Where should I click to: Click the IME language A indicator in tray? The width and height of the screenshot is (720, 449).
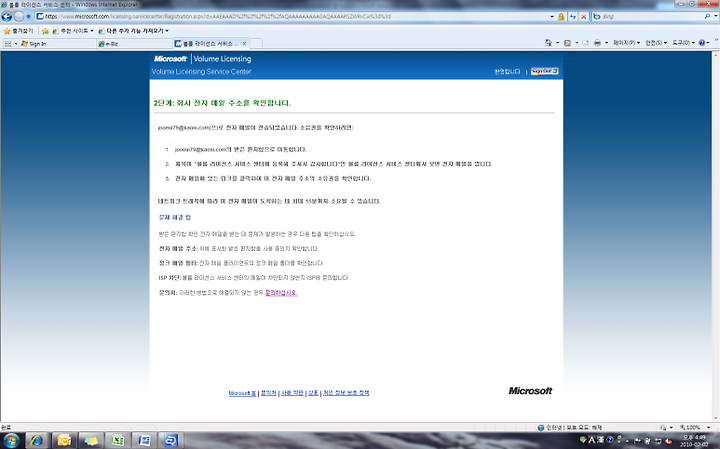pyautogui.click(x=591, y=440)
